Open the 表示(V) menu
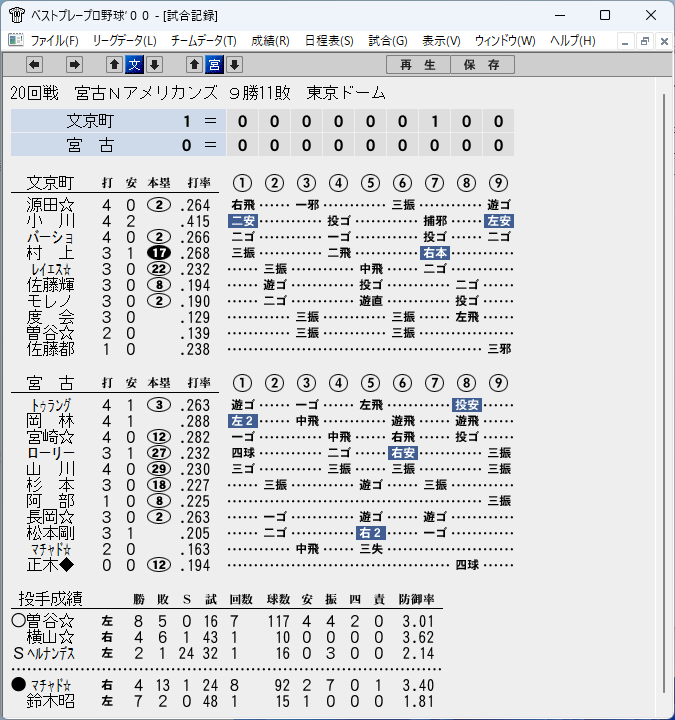The image size is (675, 720). (441, 41)
